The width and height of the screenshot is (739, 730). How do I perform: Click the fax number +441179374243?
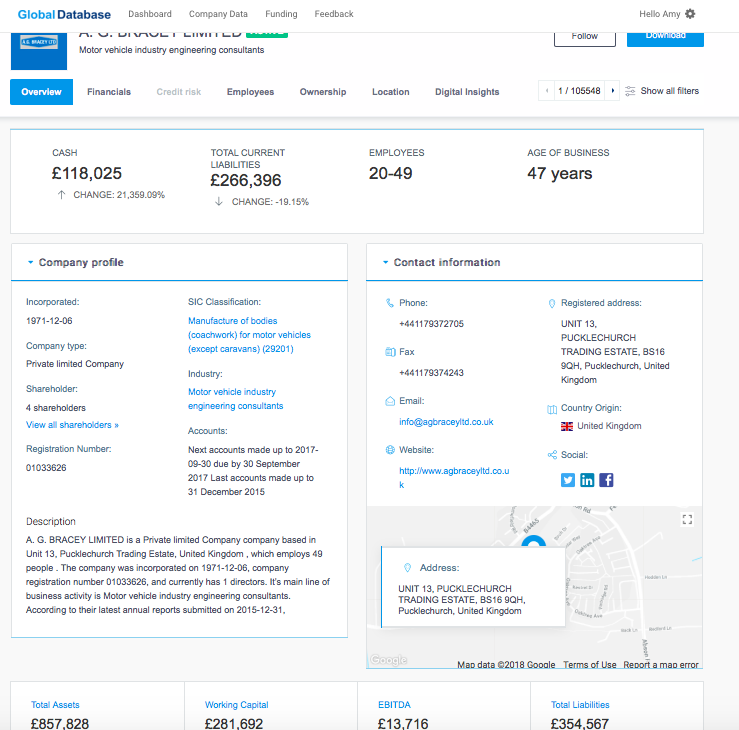(431, 373)
